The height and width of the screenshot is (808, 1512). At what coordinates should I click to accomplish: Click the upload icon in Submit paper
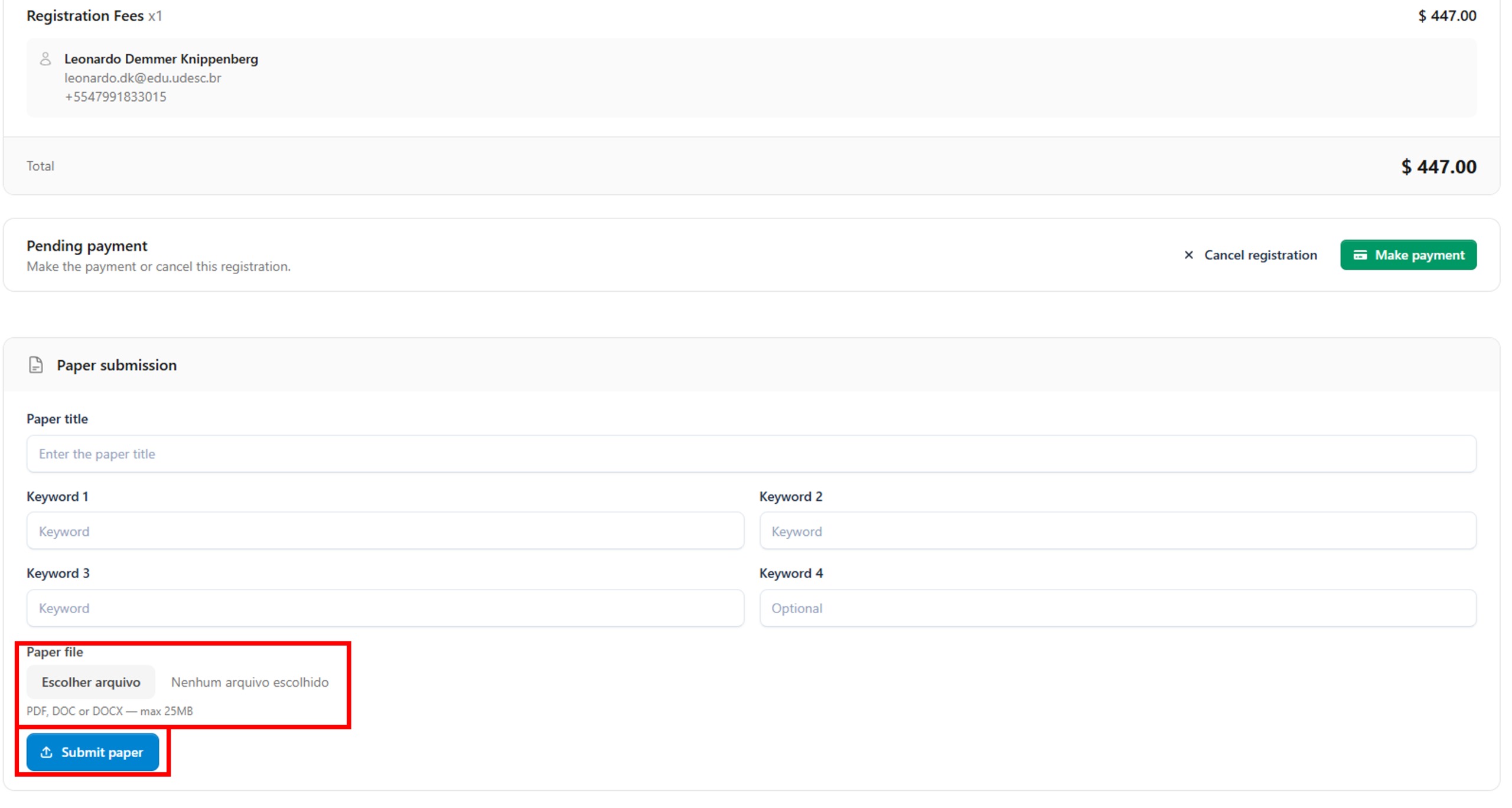(x=46, y=752)
